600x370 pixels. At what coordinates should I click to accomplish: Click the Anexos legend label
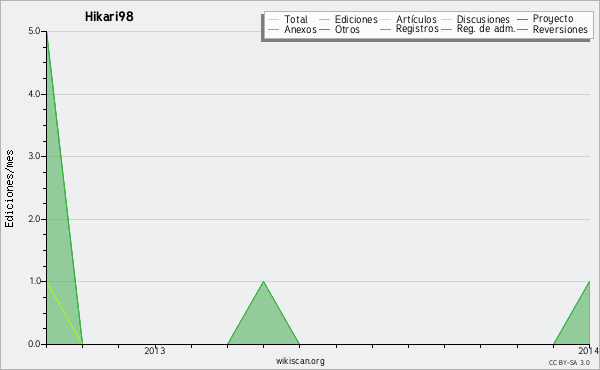300,29
